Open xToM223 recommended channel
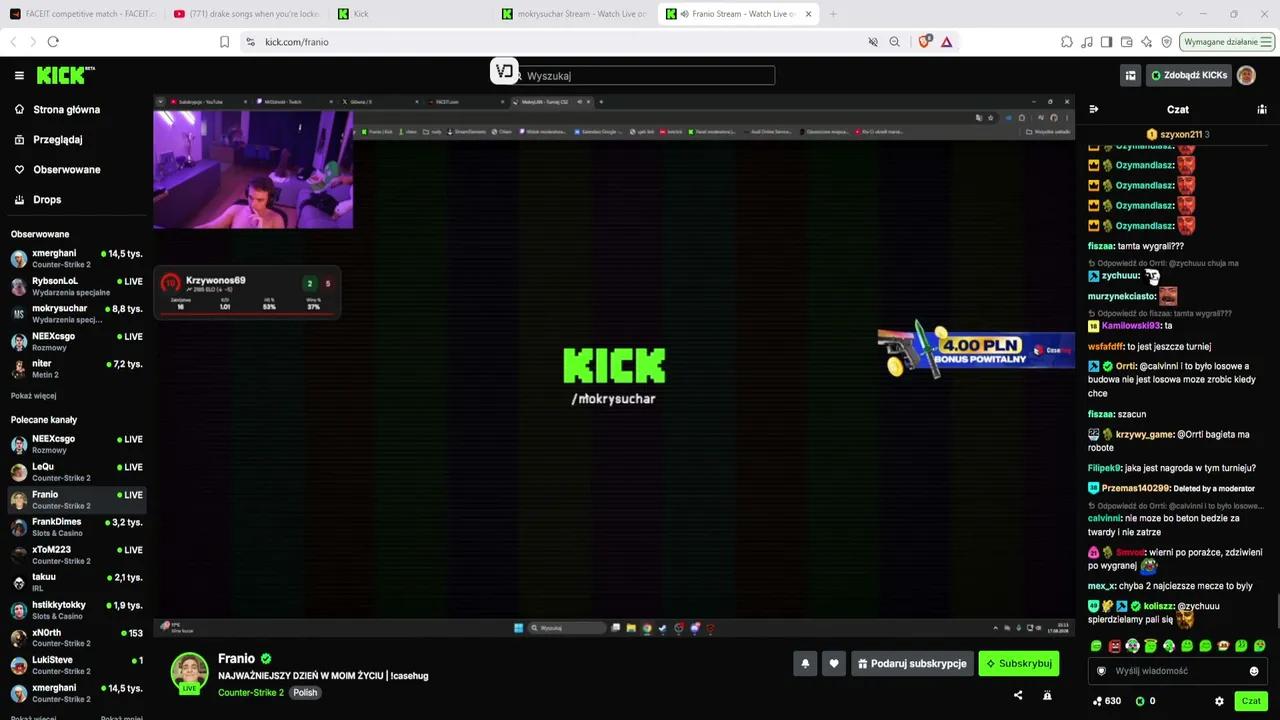1280x720 pixels. coord(76,555)
